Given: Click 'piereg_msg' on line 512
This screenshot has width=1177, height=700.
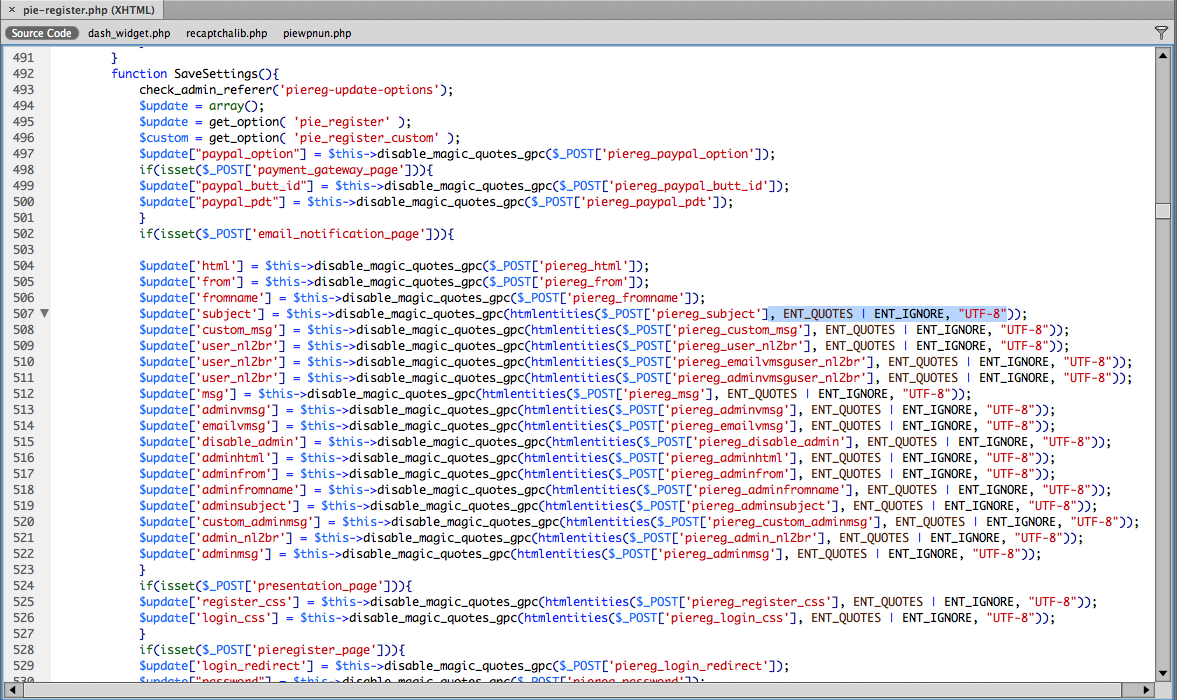Looking at the screenshot, I should coord(668,394).
